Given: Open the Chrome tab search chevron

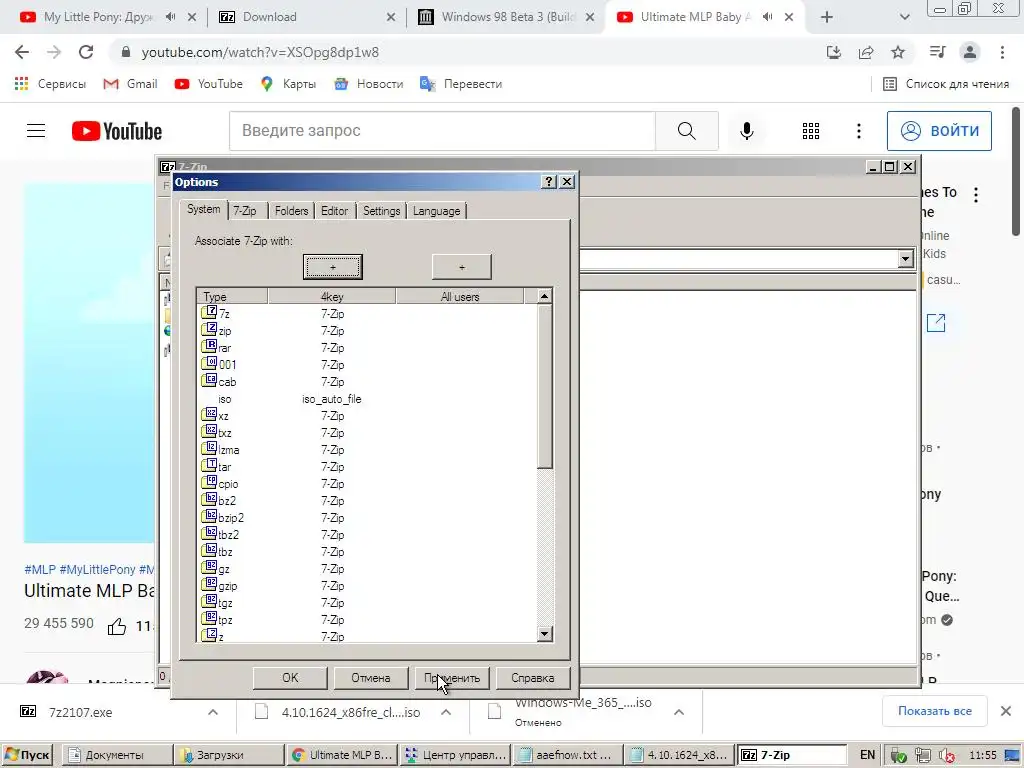Looking at the screenshot, I should point(904,17).
